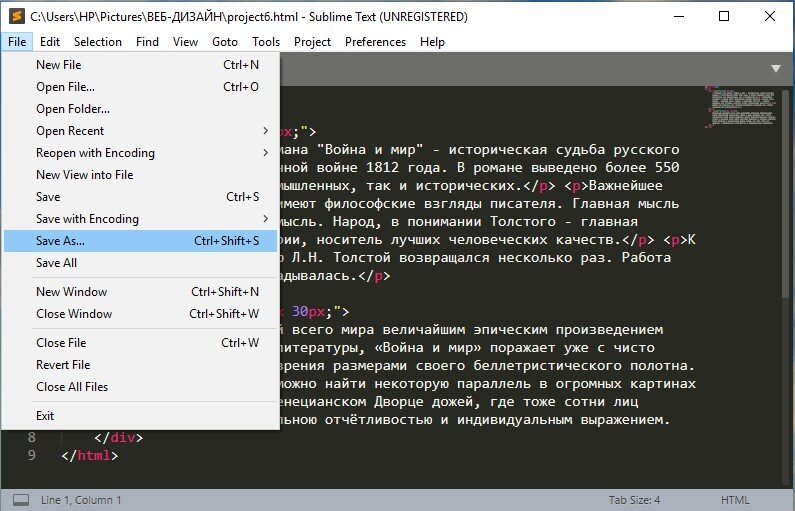The height and width of the screenshot is (511, 795).
Task: Choose Close Window menu entry
Action: pos(140,314)
